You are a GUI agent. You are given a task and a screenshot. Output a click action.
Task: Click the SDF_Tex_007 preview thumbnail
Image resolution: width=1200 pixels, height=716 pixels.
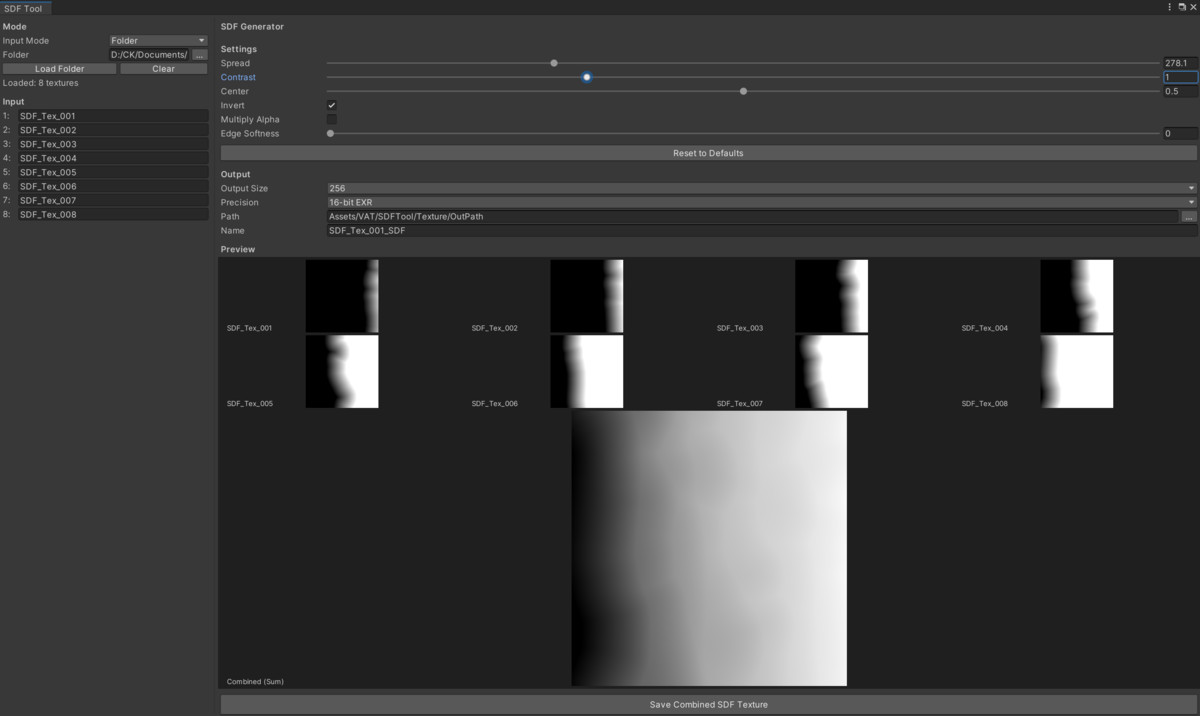[832, 372]
